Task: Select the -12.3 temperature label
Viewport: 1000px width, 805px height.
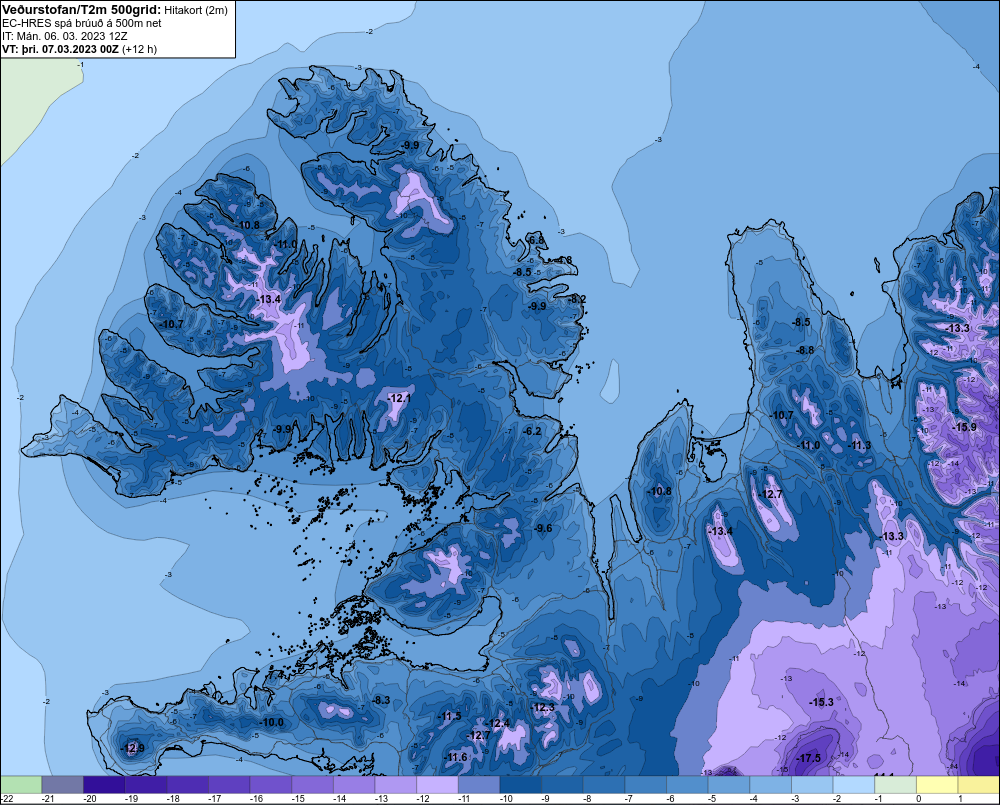Action: 543,707
